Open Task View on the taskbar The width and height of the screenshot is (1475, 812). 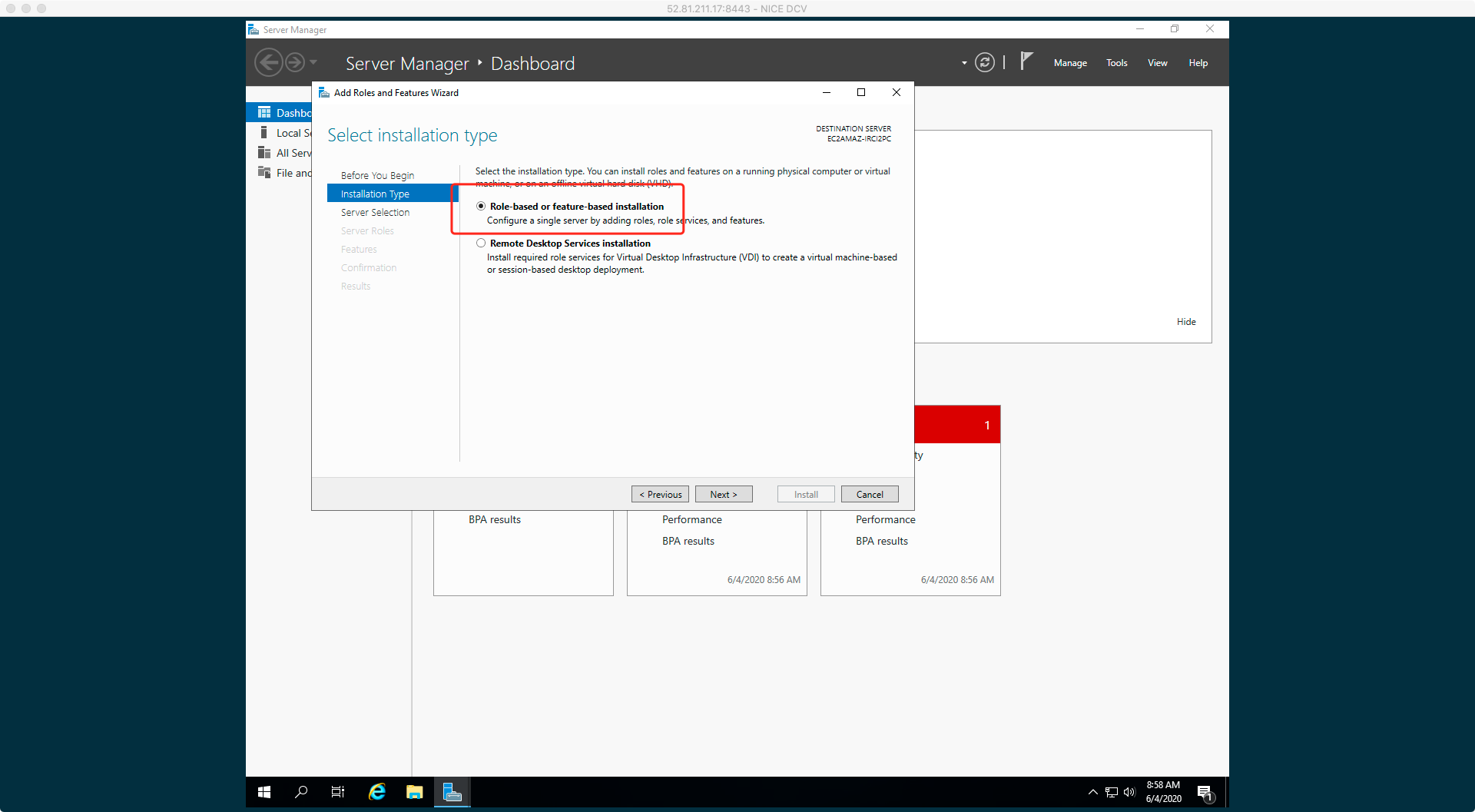(338, 792)
